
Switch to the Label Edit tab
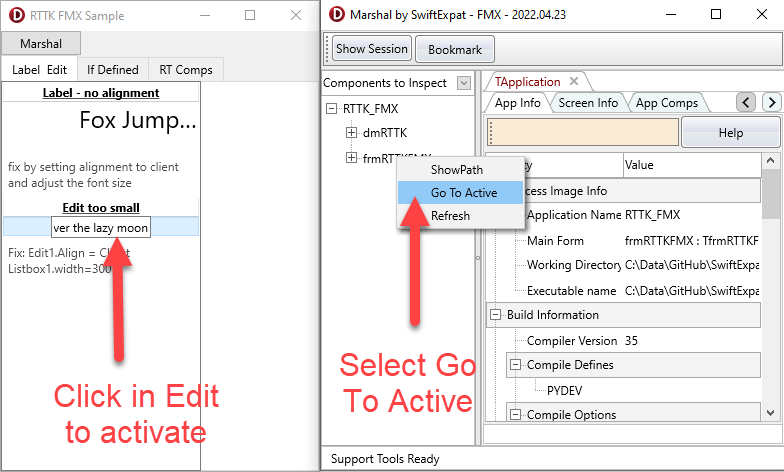click(x=40, y=70)
